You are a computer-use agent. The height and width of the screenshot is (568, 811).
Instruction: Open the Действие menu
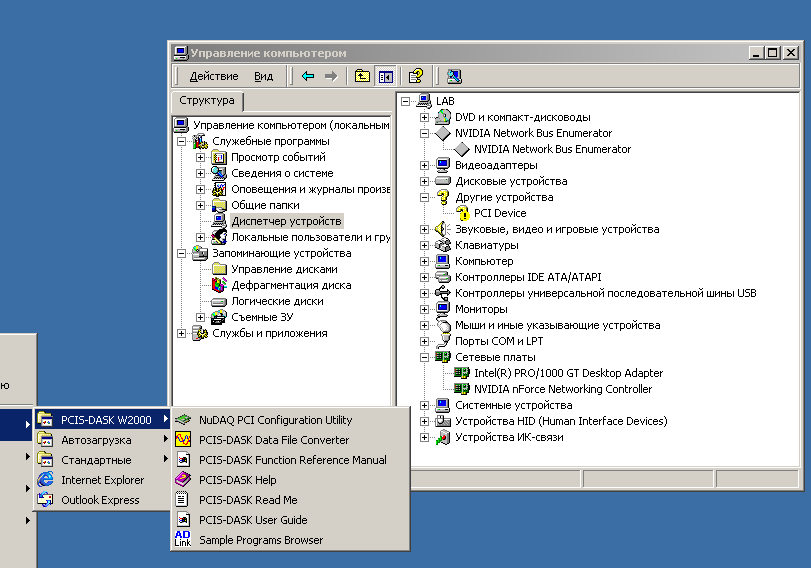click(213, 76)
